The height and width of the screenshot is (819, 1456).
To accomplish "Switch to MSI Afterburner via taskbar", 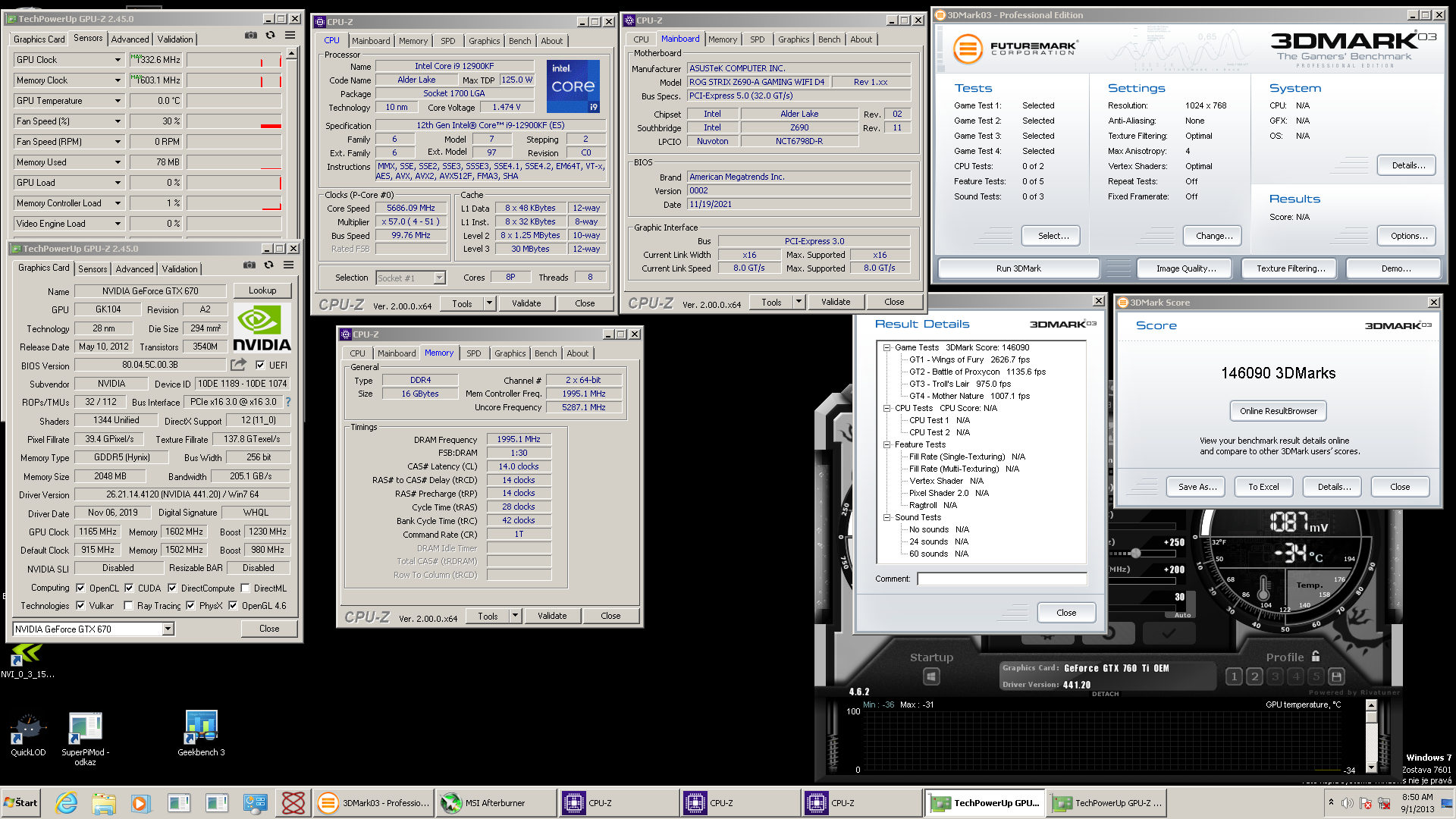I will [x=496, y=803].
